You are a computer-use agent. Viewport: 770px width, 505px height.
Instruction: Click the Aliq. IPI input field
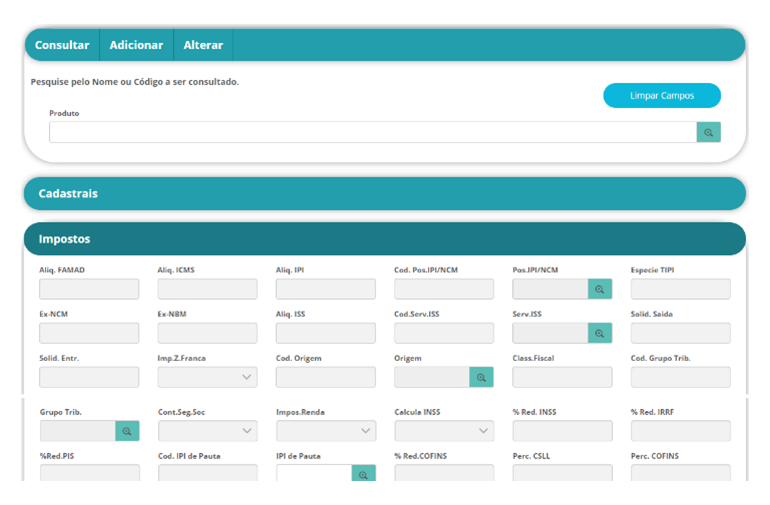pos(326,289)
